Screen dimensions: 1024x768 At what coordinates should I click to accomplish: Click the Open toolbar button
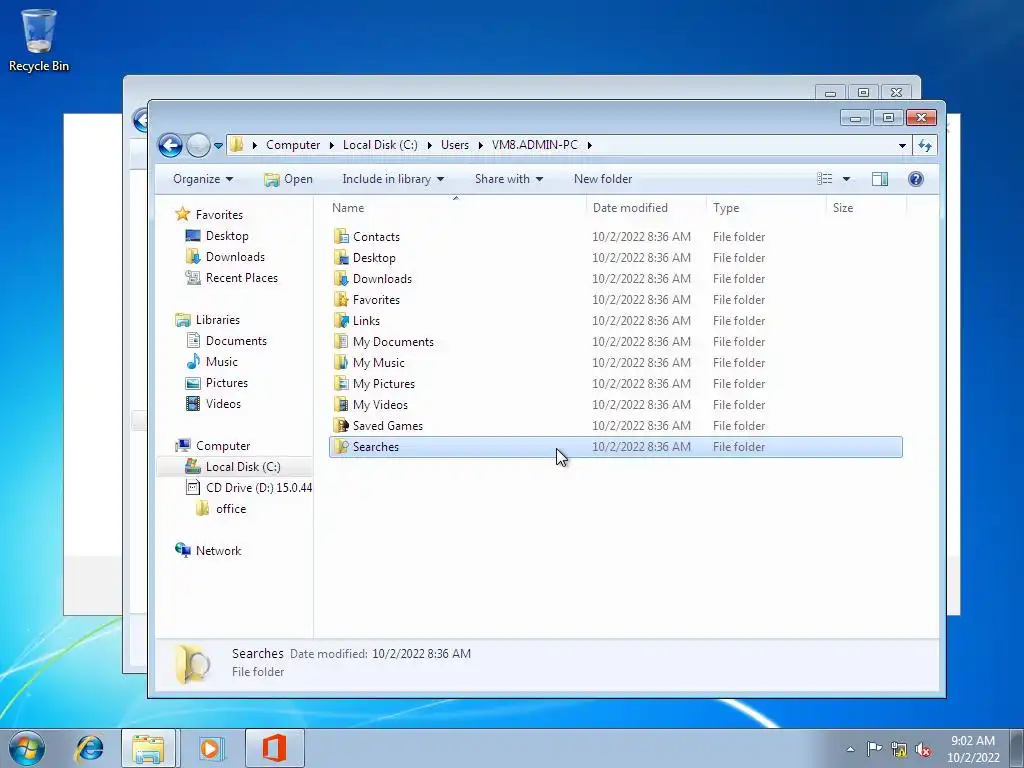(x=288, y=179)
